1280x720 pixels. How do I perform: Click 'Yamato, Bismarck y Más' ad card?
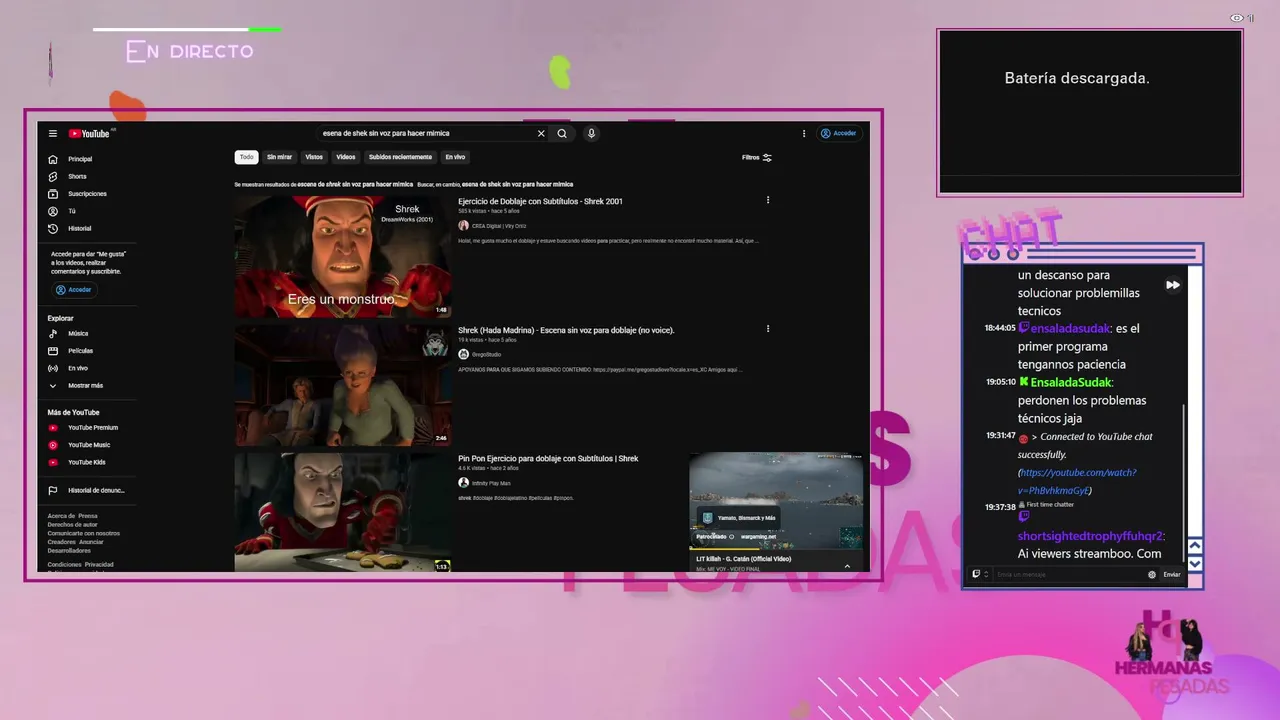[x=737, y=518]
